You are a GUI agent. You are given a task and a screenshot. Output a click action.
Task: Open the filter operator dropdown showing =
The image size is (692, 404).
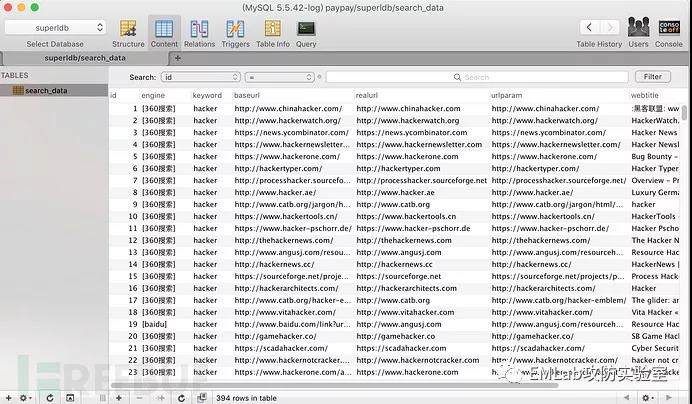280,77
